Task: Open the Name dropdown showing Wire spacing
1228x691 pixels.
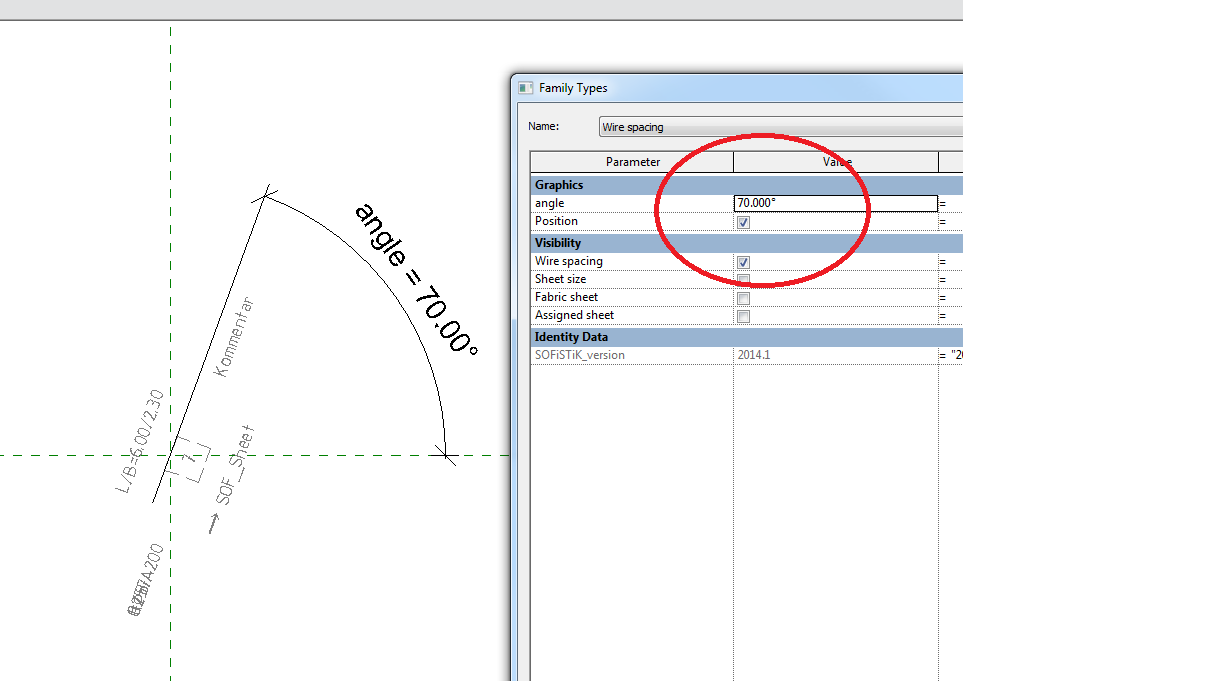Action: point(780,127)
